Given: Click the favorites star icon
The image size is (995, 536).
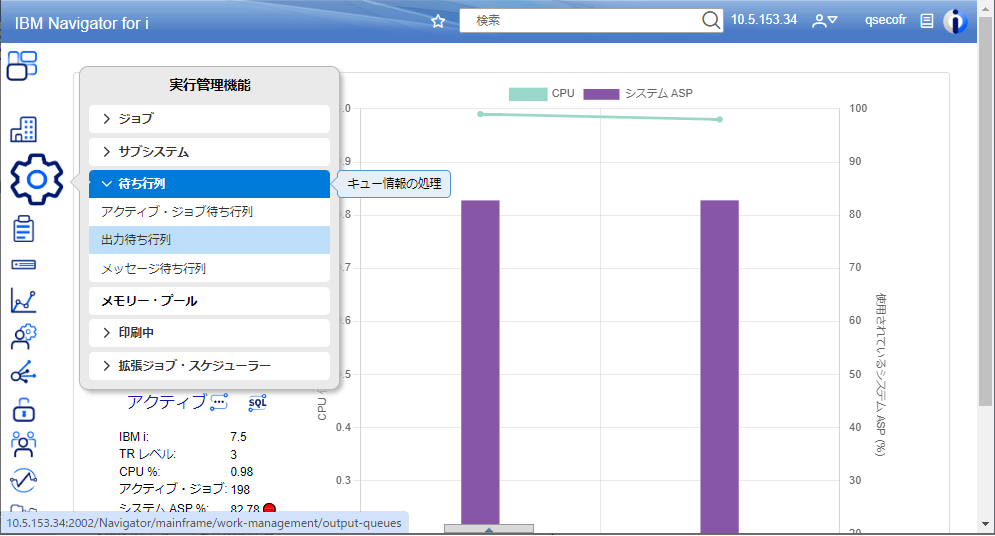Looking at the screenshot, I should pyautogui.click(x=438, y=22).
